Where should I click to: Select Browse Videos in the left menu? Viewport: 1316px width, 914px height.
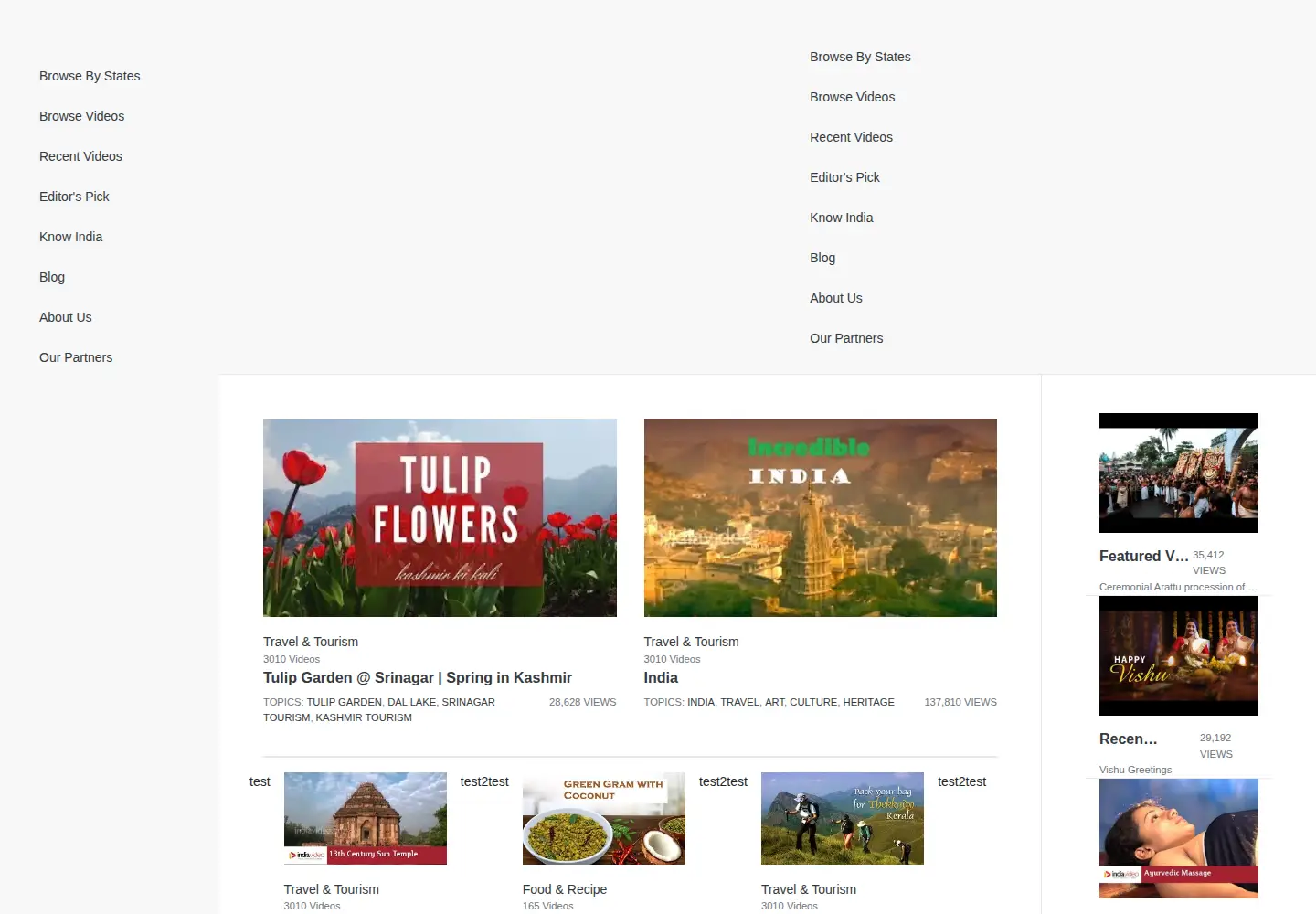pyautogui.click(x=81, y=116)
